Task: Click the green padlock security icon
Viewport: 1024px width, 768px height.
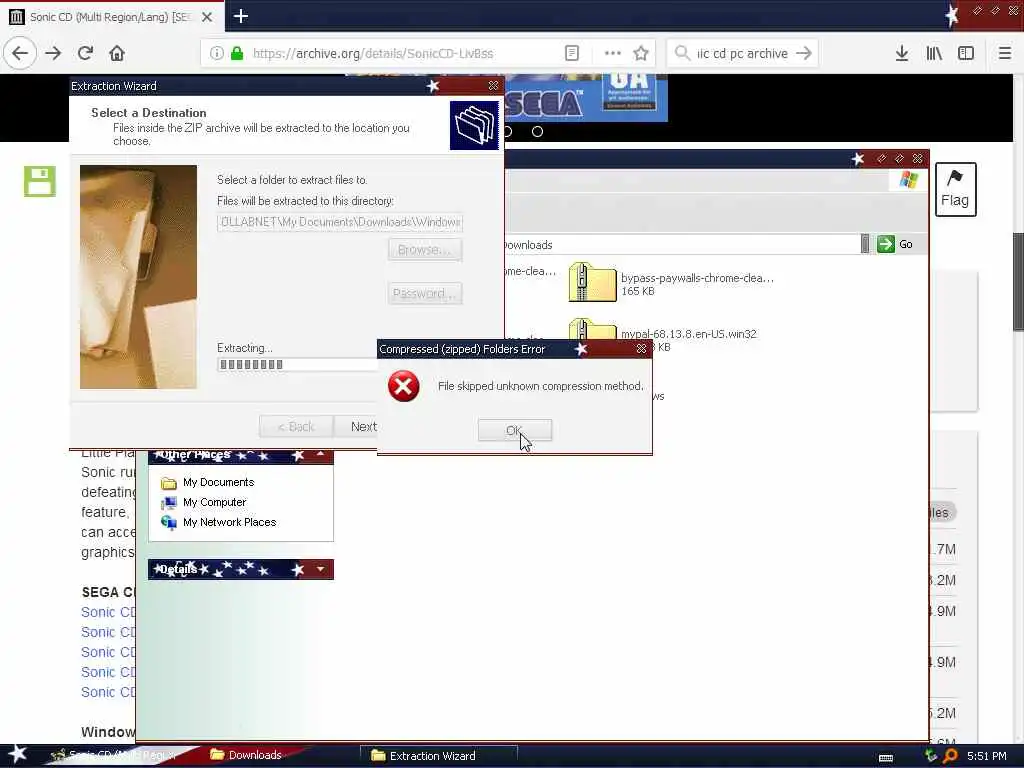Action: tap(238, 54)
